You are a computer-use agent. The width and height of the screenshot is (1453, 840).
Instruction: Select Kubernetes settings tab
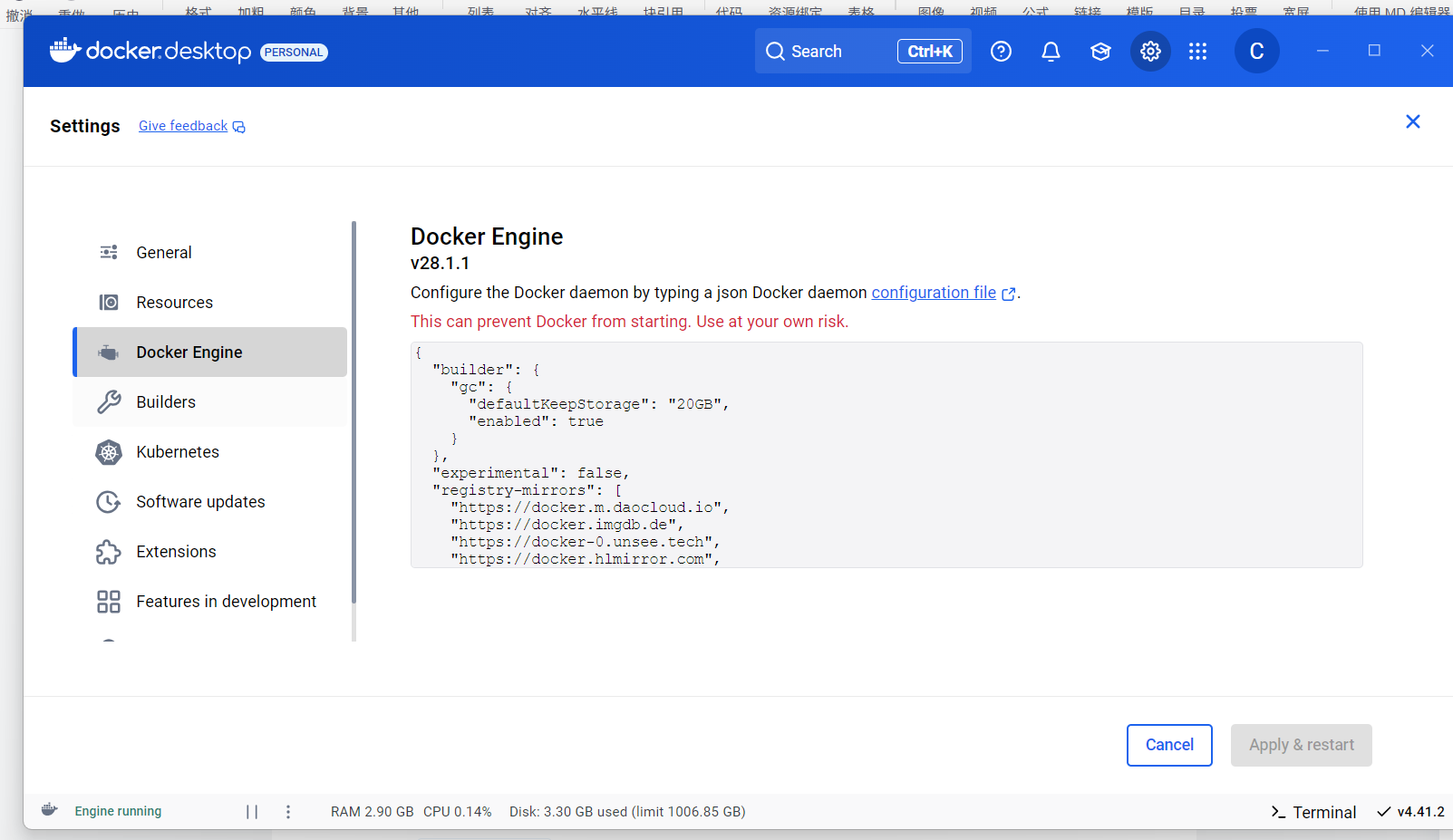point(210,452)
